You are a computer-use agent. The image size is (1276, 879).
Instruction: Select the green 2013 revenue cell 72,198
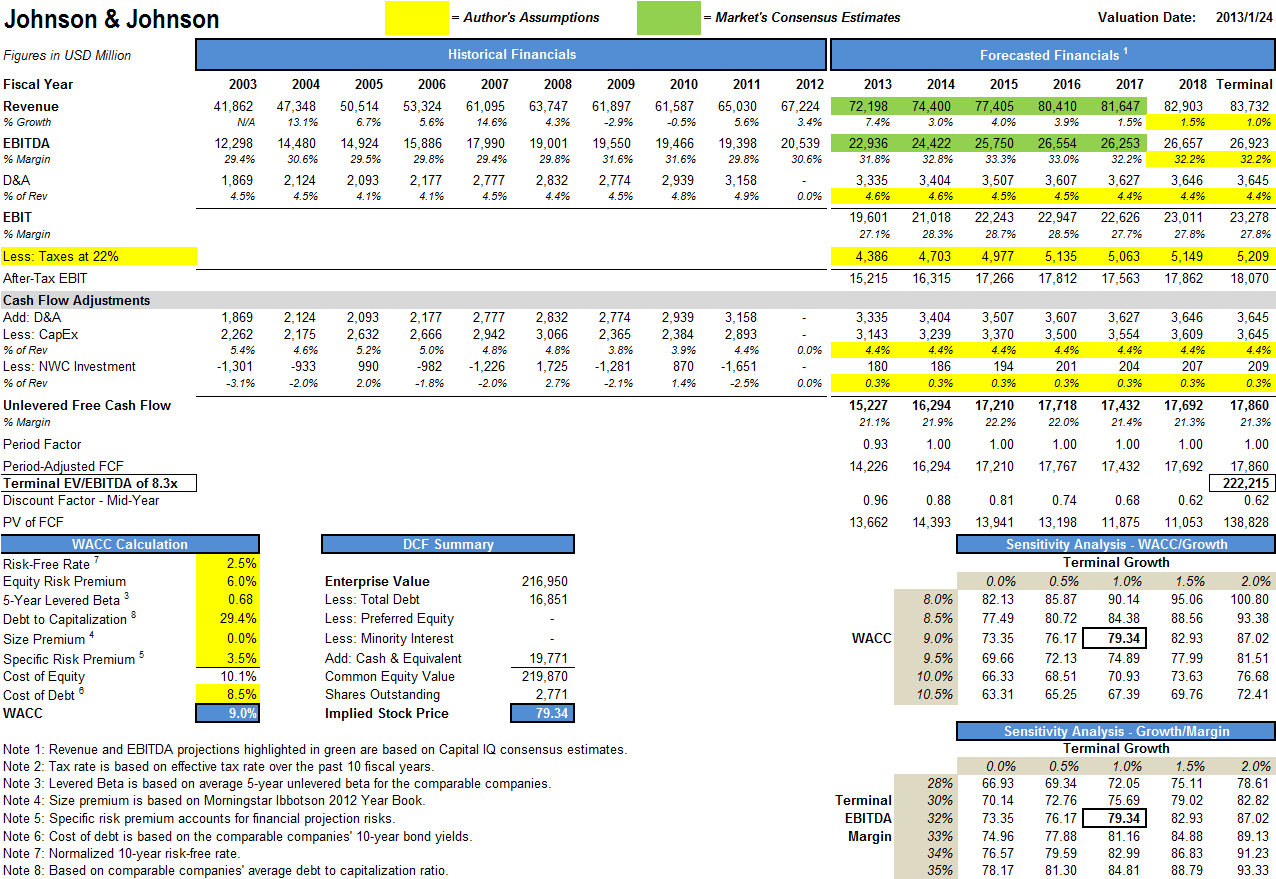tap(863, 106)
